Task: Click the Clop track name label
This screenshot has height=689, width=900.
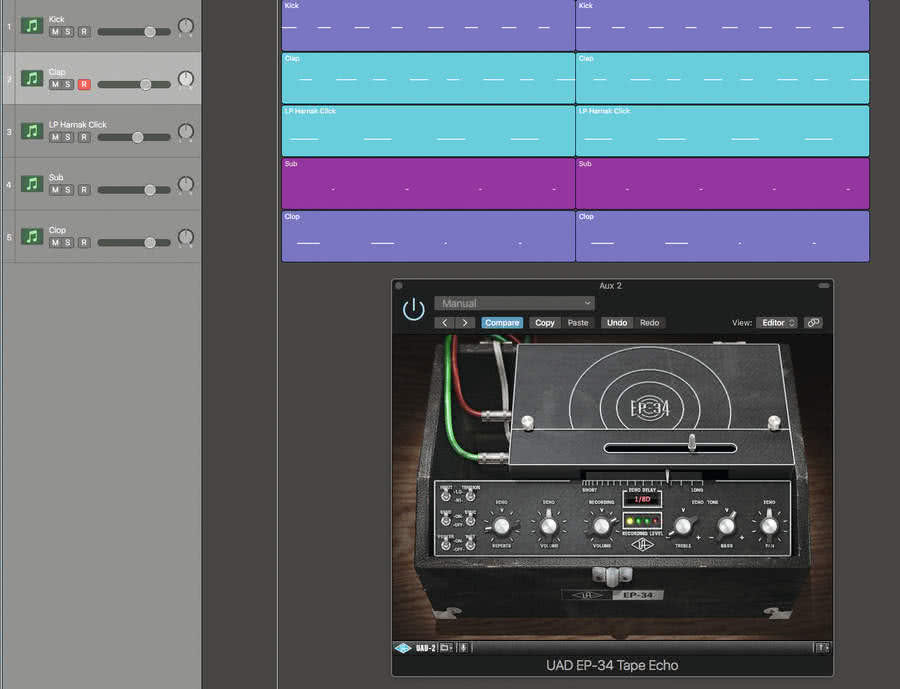Action: (x=57, y=230)
